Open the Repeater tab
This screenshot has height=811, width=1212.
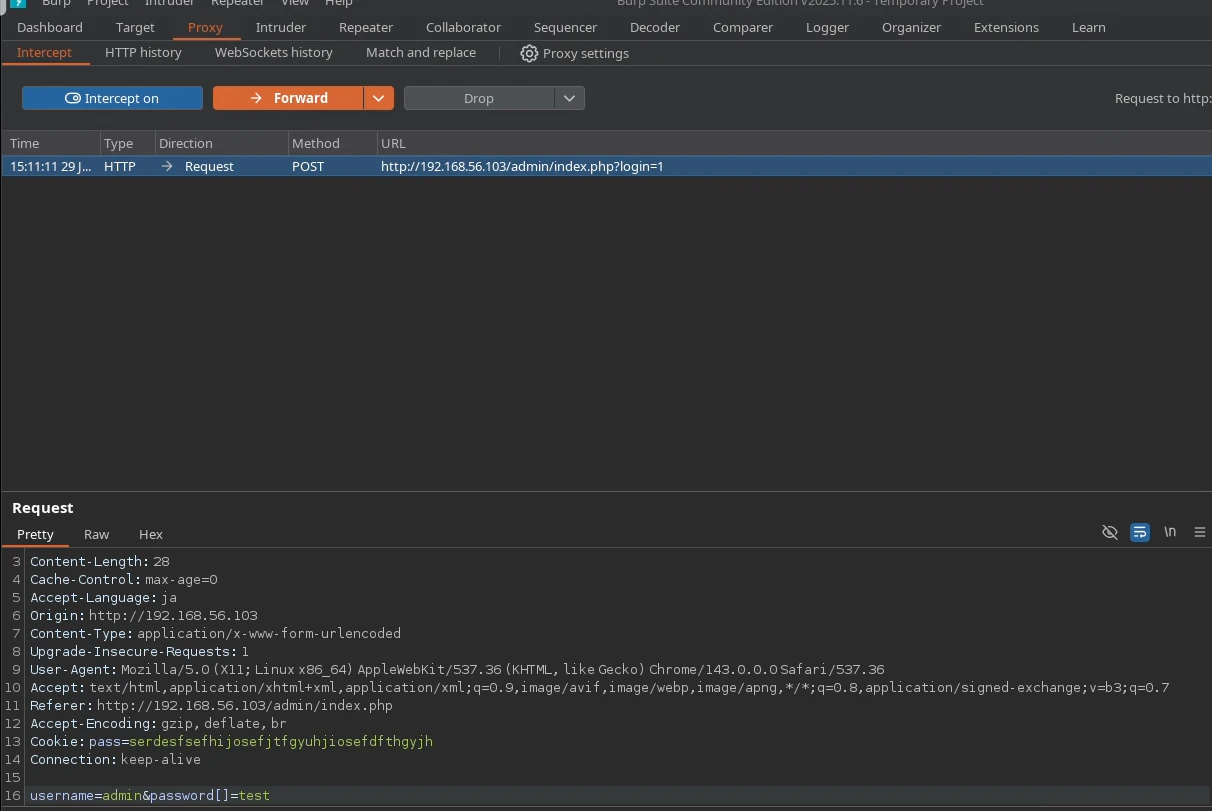[366, 27]
